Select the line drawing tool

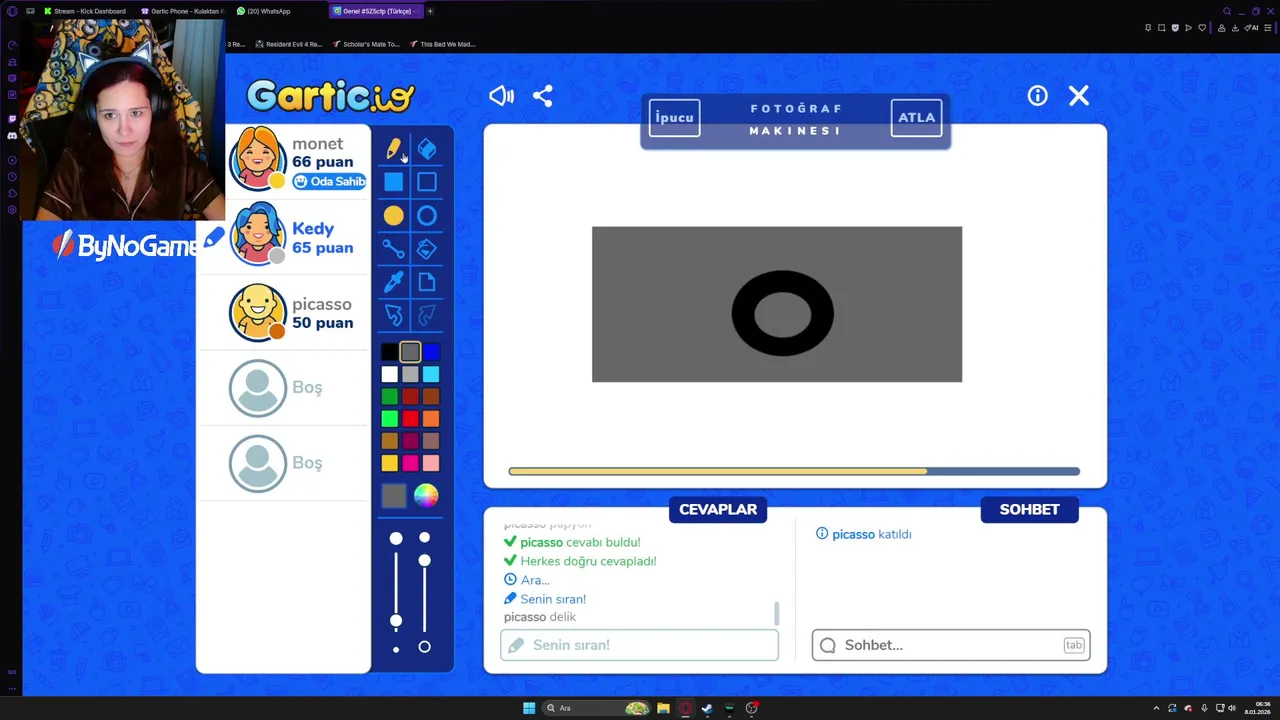pyautogui.click(x=394, y=249)
